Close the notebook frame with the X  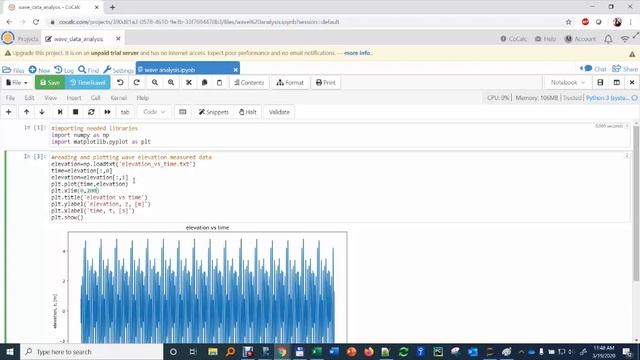coord(632,82)
